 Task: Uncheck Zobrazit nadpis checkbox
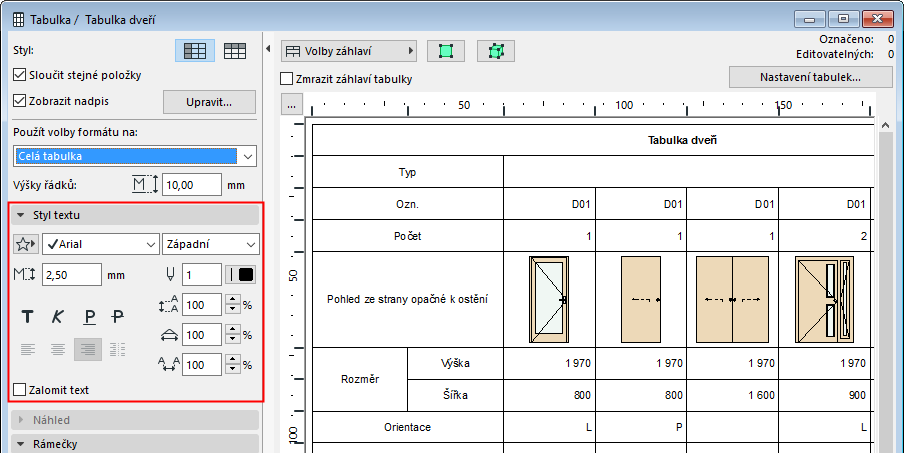click(x=20, y=100)
